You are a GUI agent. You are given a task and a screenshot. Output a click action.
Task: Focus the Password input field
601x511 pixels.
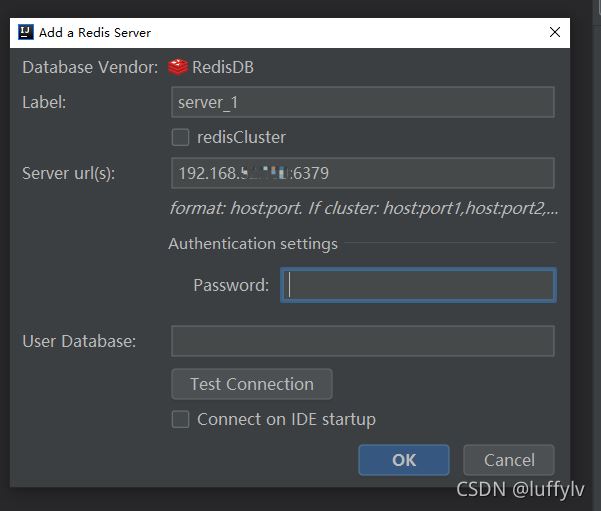coord(418,285)
